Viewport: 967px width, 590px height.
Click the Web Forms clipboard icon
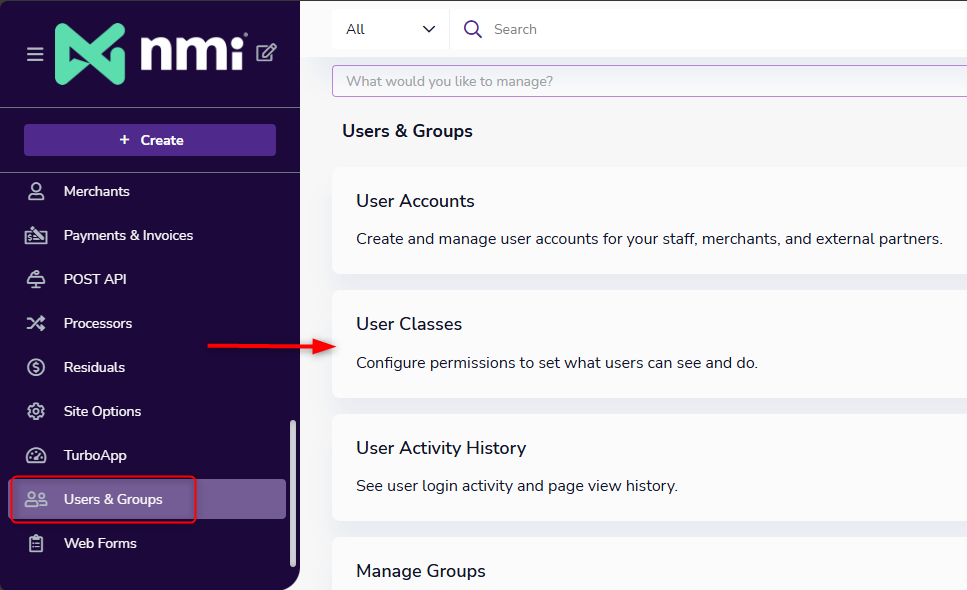tap(36, 543)
